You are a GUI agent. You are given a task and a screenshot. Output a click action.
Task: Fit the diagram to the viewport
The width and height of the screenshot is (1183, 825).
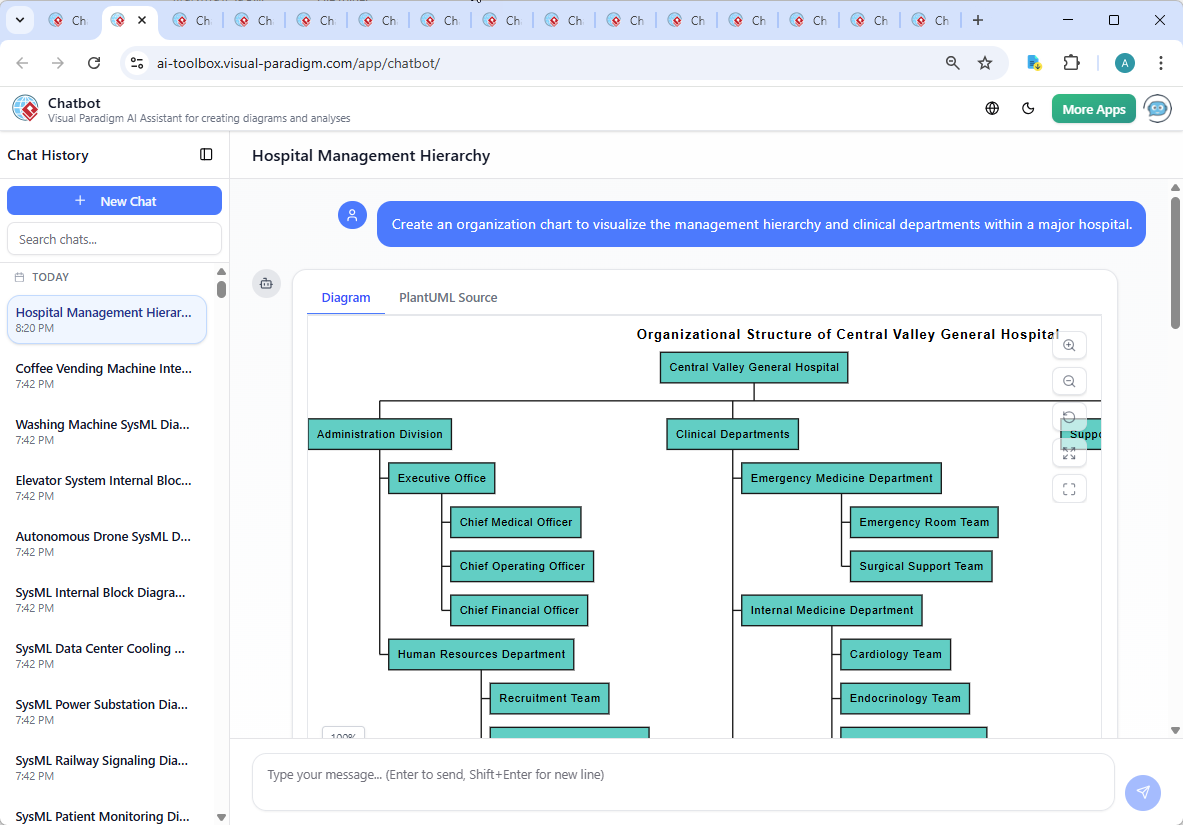click(x=1069, y=453)
